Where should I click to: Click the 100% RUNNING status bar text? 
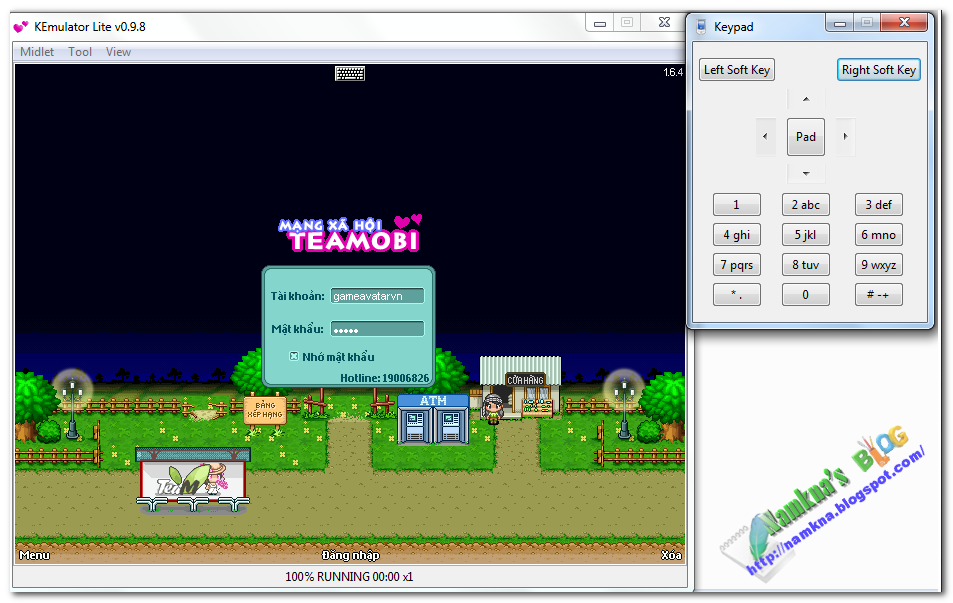(x=349, y=576)
